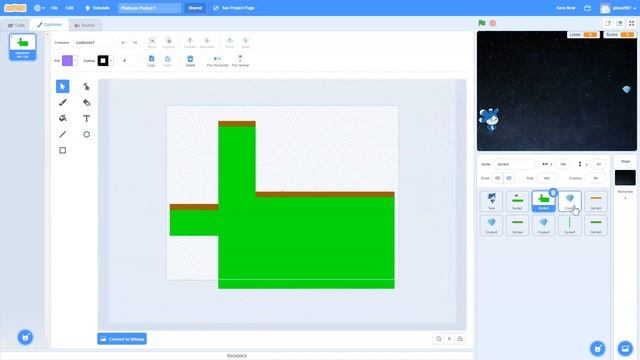Open the Outline color dropdown arrow
Image resolution: width=640 pixels, height=360 pixels.
point(111,61)
